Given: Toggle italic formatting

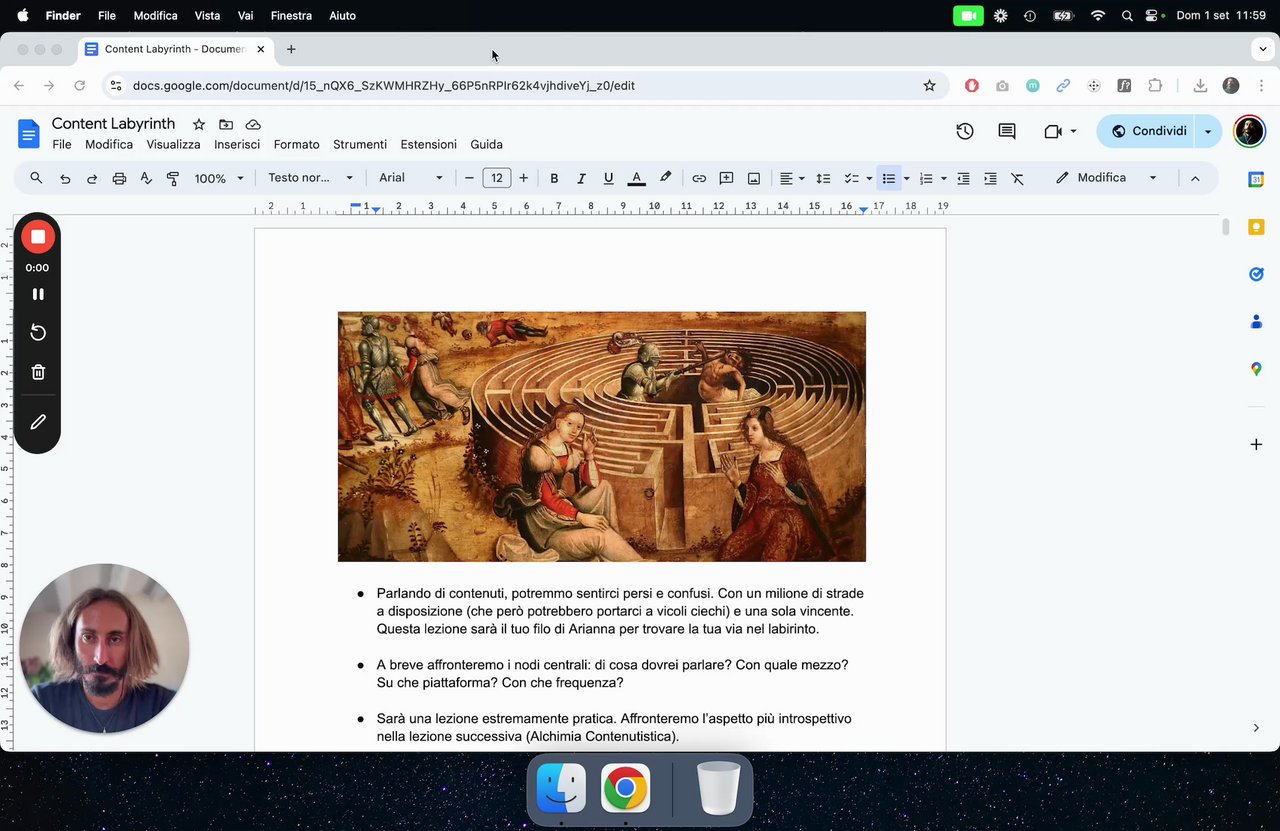Looking at the screenshot, I should pos(581,178).
